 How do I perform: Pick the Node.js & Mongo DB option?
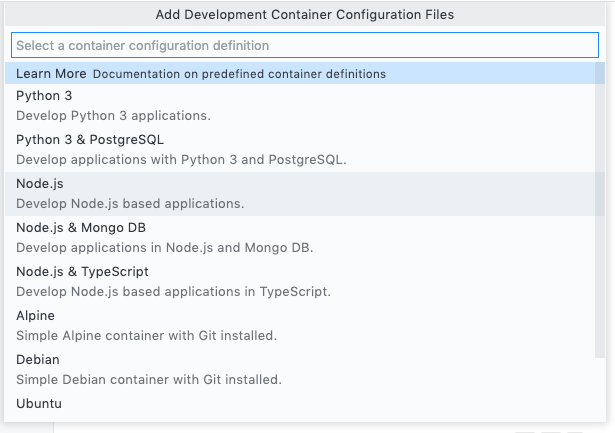click(x=81, y=228)
